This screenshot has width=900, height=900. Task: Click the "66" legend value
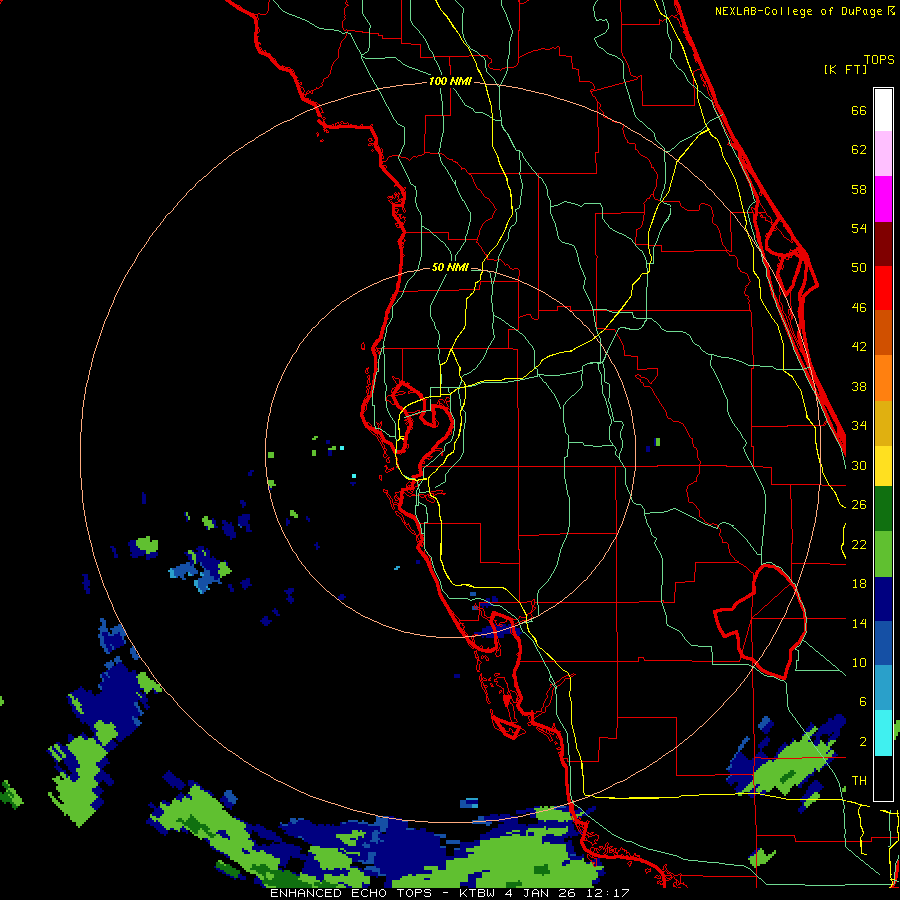[859, 110]
